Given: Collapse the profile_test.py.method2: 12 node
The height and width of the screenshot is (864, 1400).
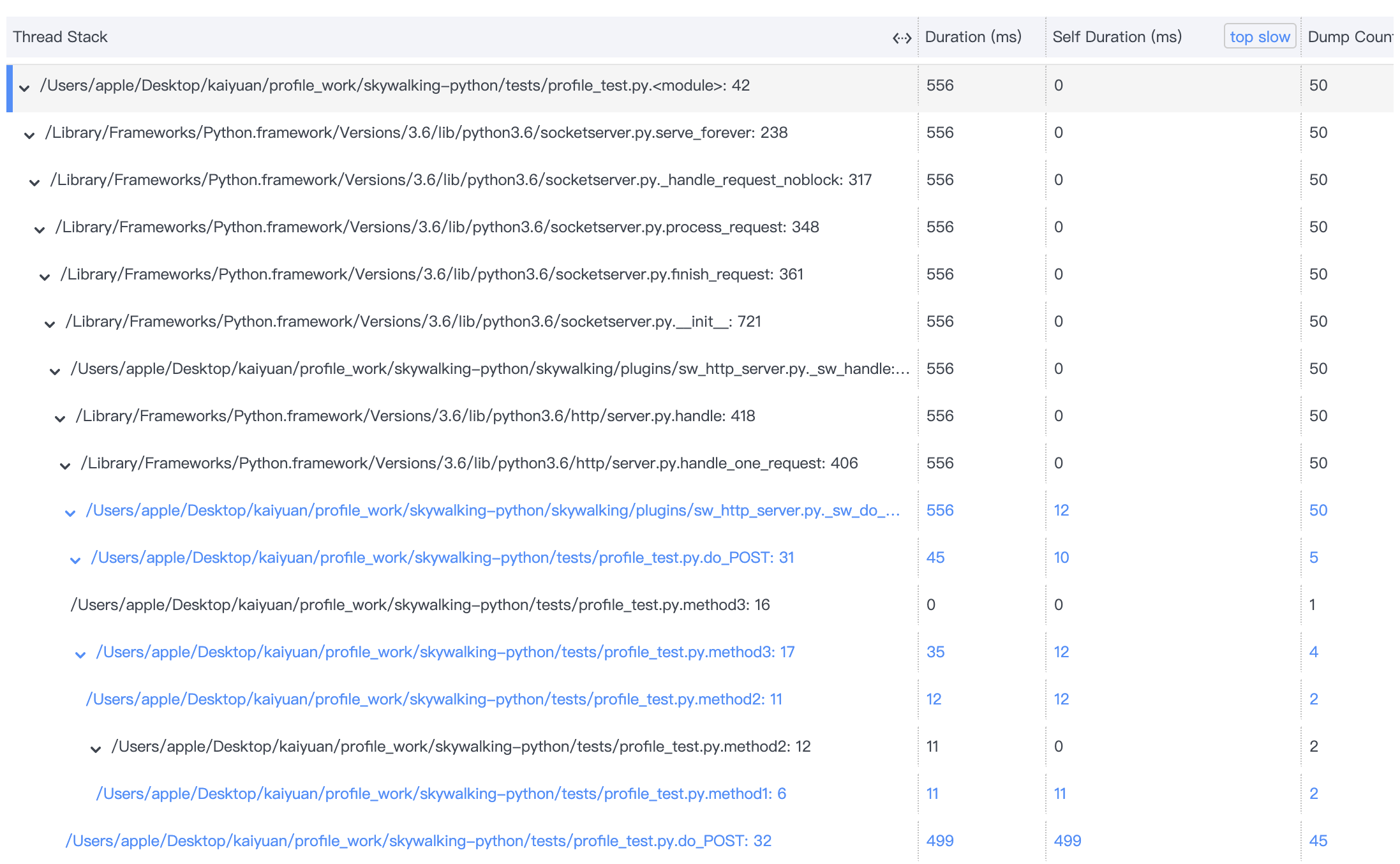Looking at the screenshot, I should (96, 747).
